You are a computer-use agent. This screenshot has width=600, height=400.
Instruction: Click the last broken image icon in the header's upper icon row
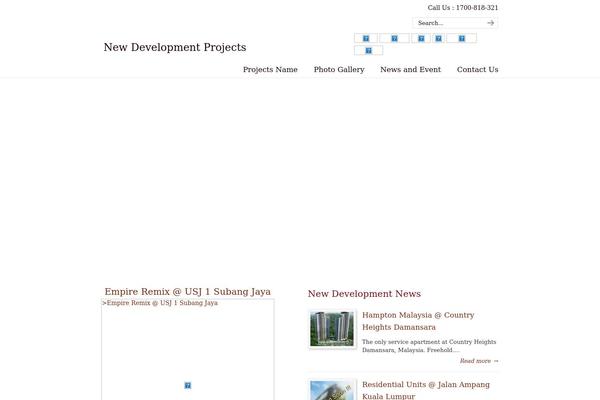(461, 38)
